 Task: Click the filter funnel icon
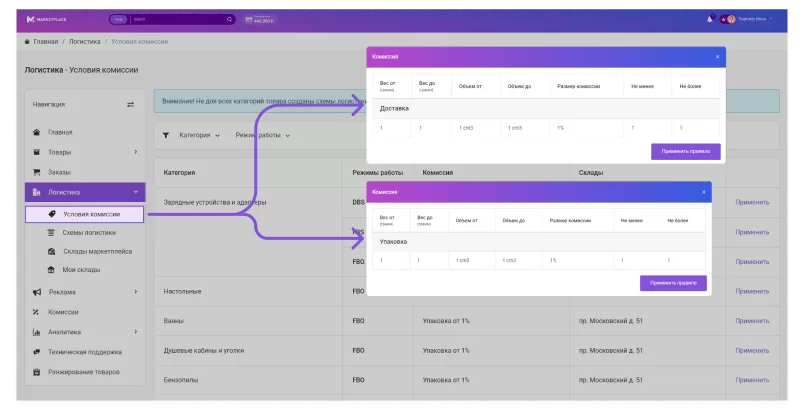tap(166, 134)
